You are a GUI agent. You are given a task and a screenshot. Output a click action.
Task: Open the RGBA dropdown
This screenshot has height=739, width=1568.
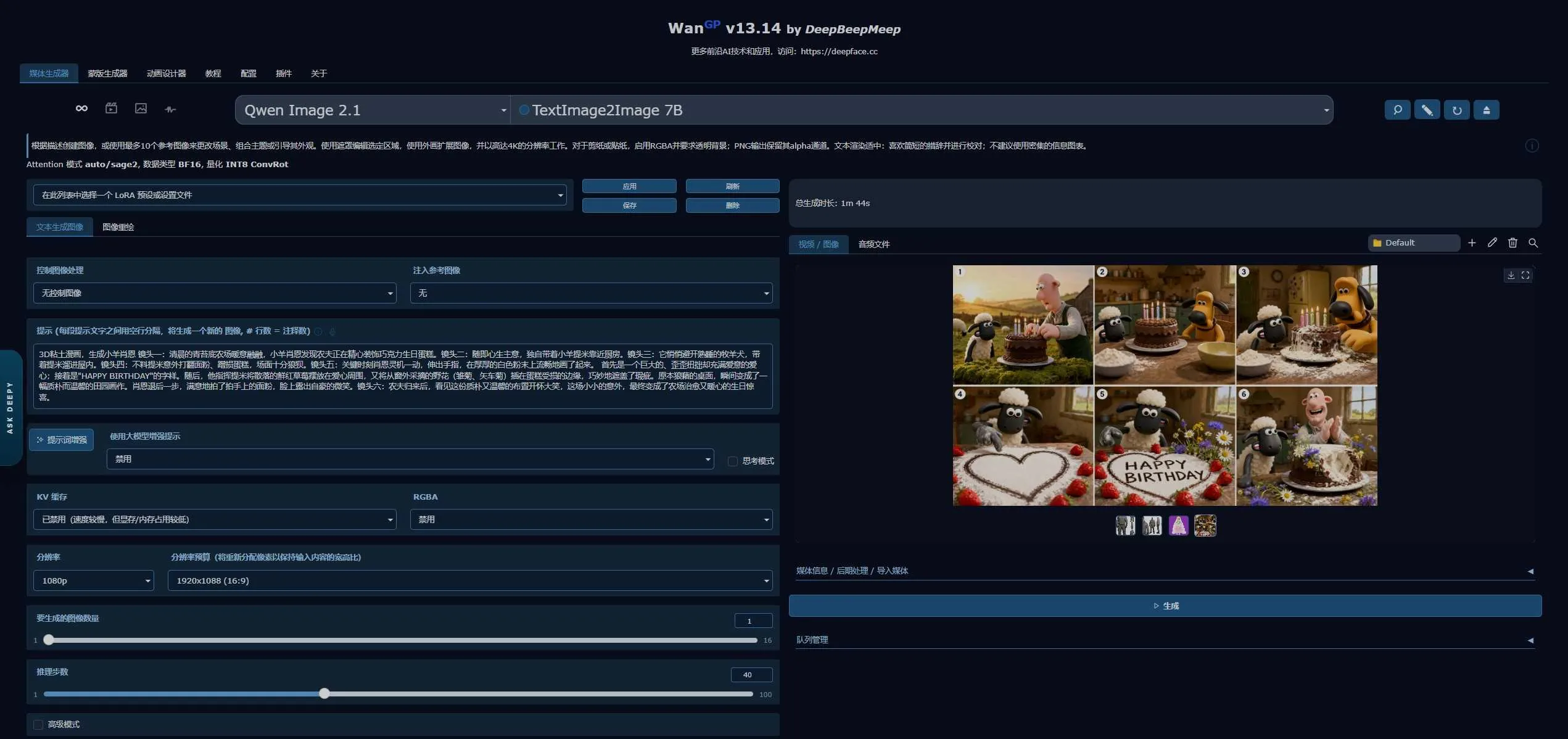pyautogui.click(x=591, y=519)
